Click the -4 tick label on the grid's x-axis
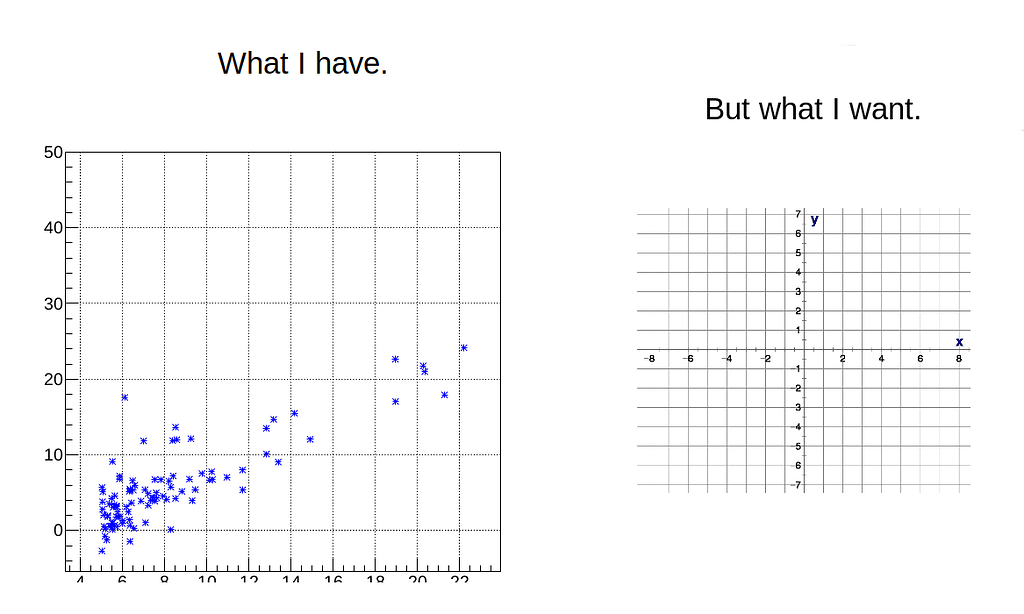 click(x=727, y=358)
